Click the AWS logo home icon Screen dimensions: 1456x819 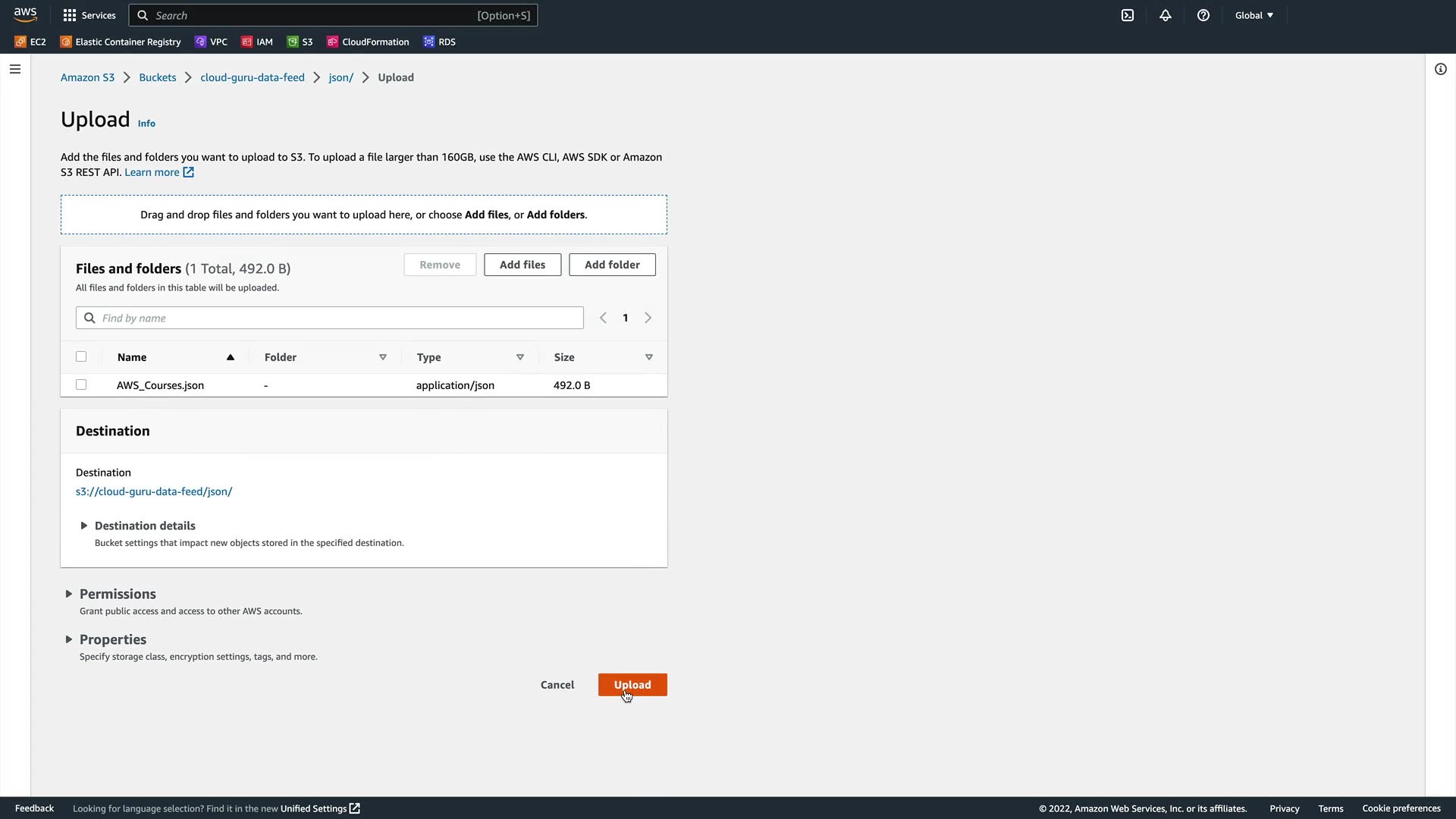click(25, 14)
